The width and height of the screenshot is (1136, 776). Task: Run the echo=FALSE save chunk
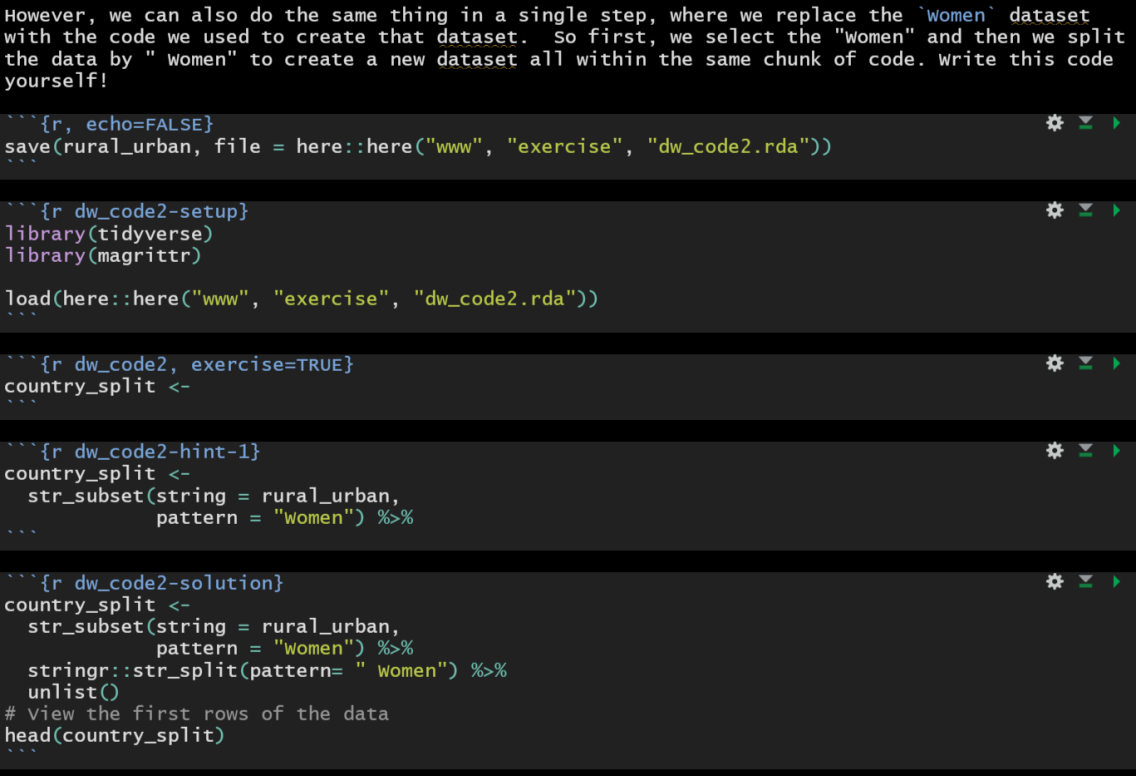(1116, 123)
